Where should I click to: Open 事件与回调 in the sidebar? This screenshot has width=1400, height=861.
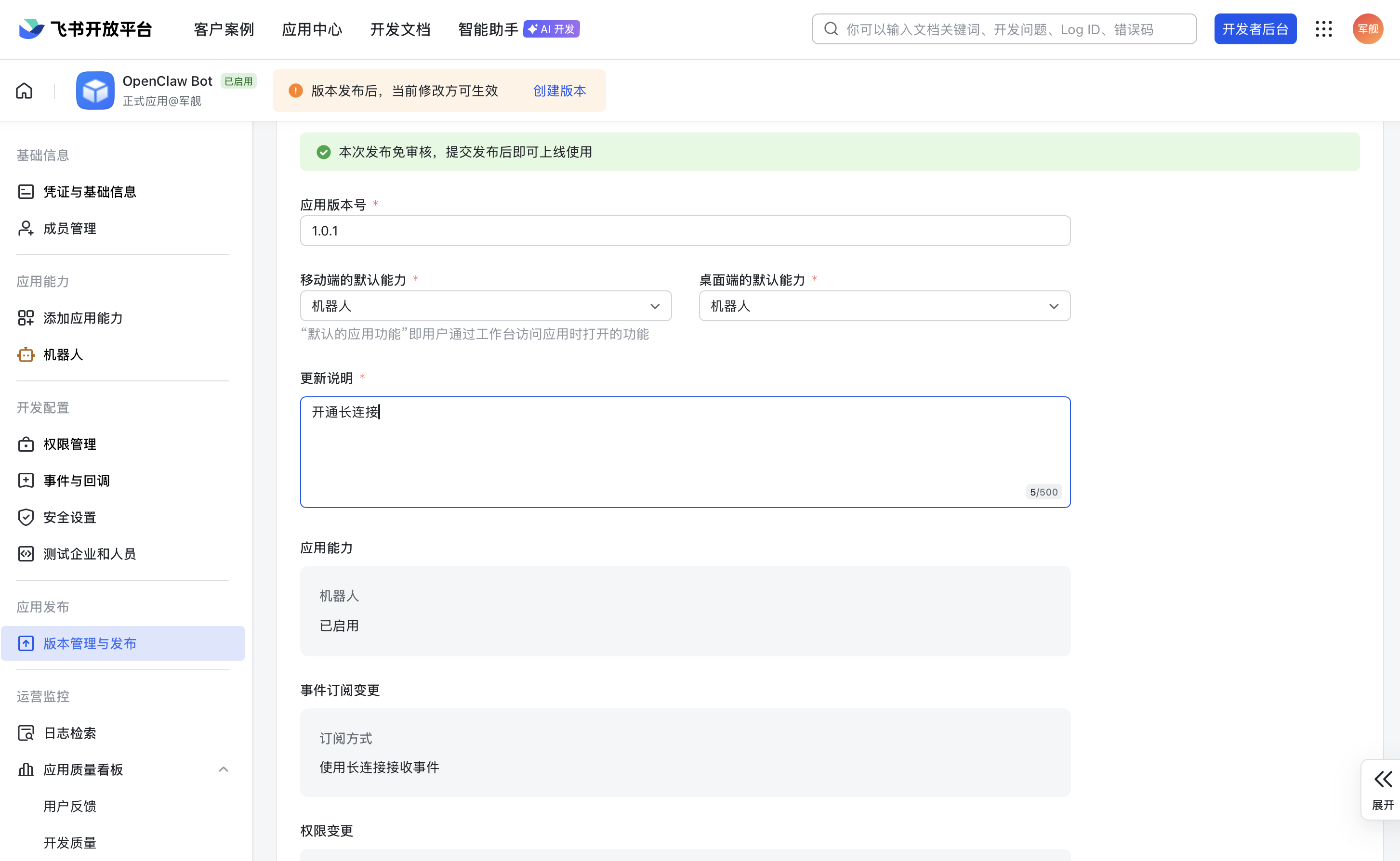(x=76, y=481)
